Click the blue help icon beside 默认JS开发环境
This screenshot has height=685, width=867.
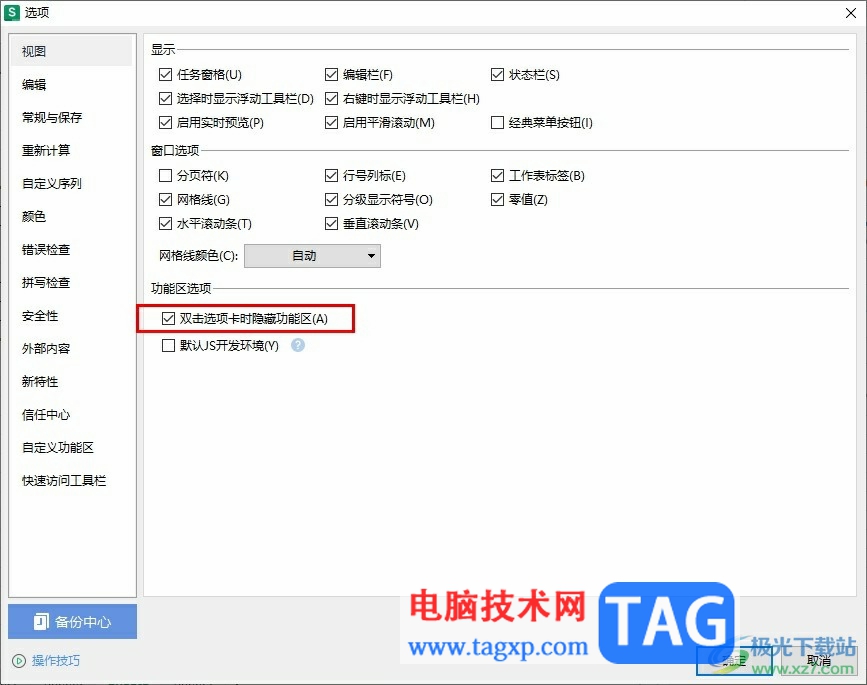click(x=298, y=346)
